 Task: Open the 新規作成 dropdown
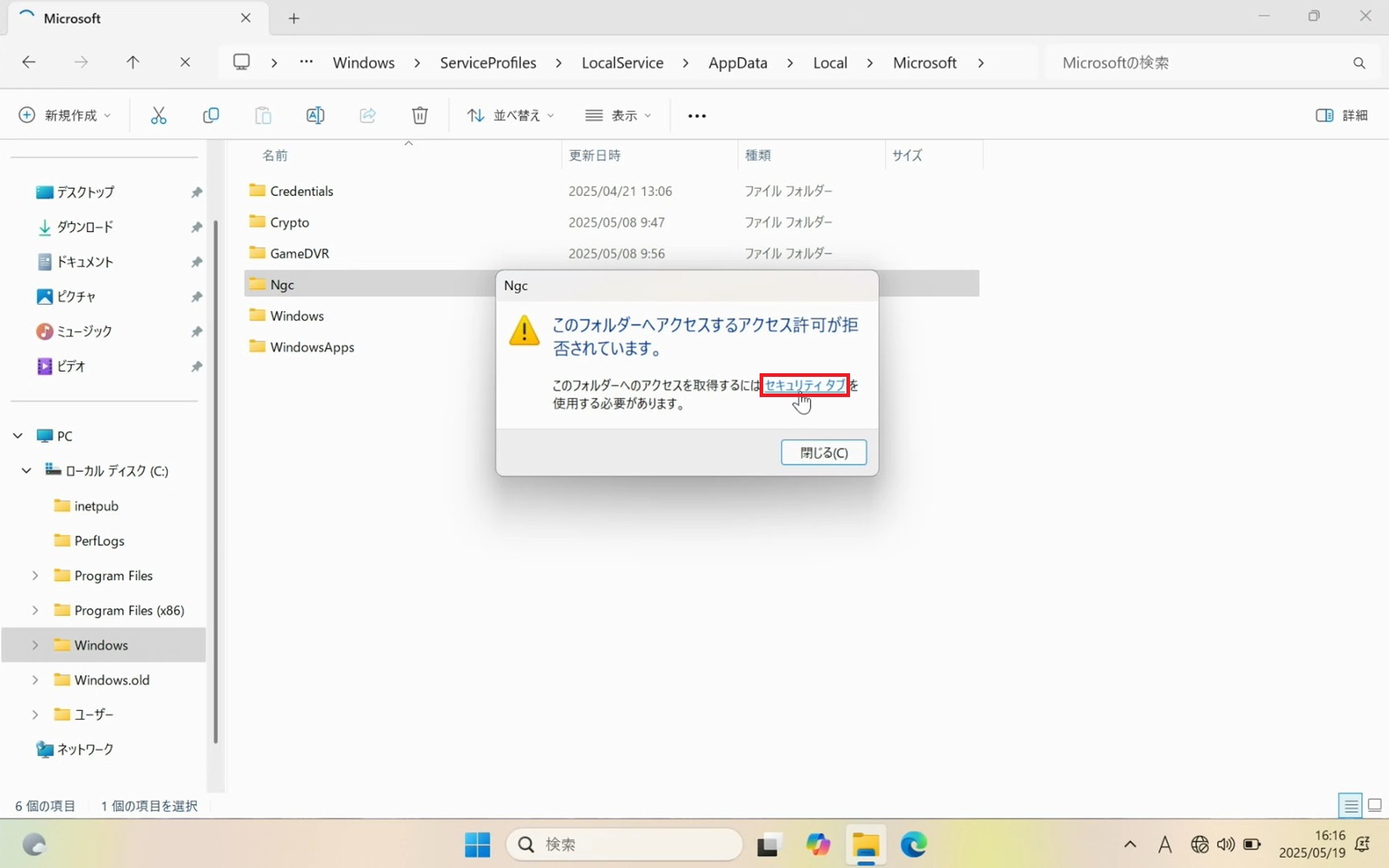[x=65, y=116]
